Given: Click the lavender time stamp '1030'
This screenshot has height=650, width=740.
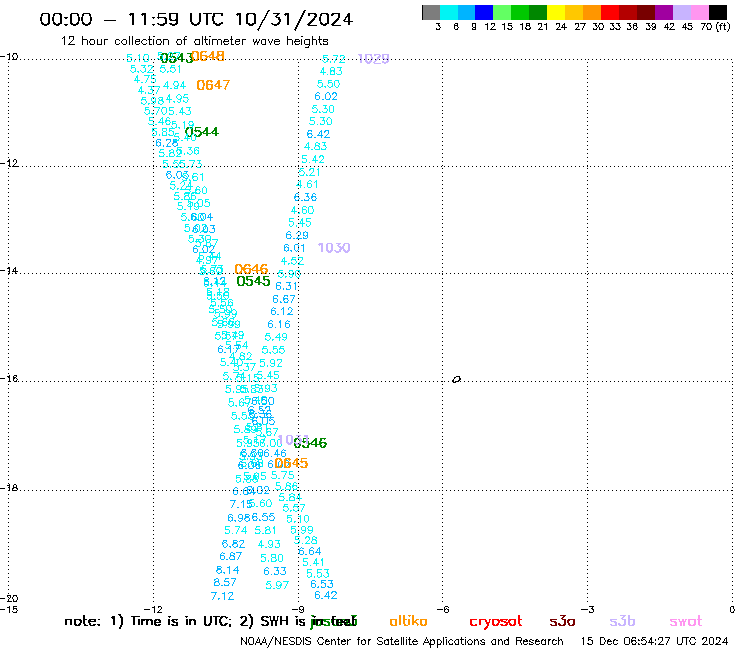Looking at the screenshot, I should (334, 248).
